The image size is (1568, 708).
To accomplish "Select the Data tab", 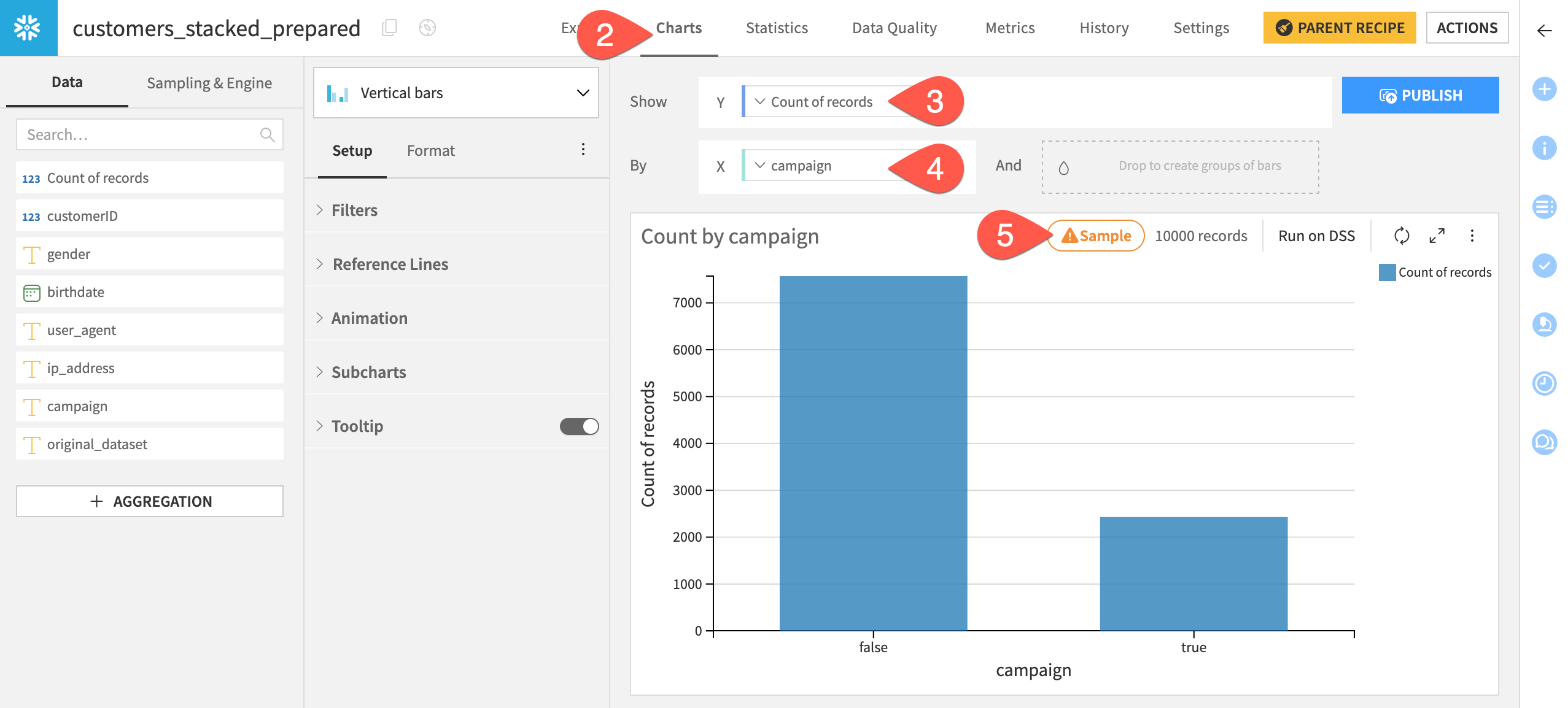I will pyautogui.click(x=67, y=83).
